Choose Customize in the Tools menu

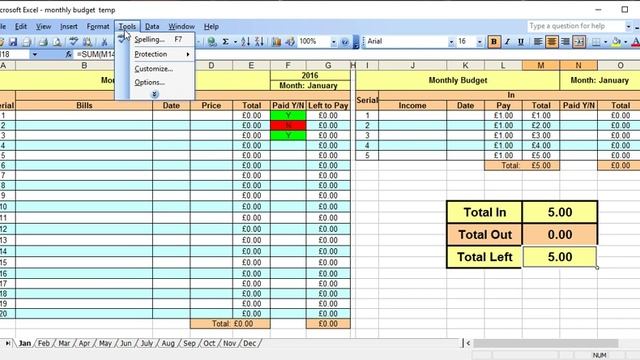coord(162,69)
